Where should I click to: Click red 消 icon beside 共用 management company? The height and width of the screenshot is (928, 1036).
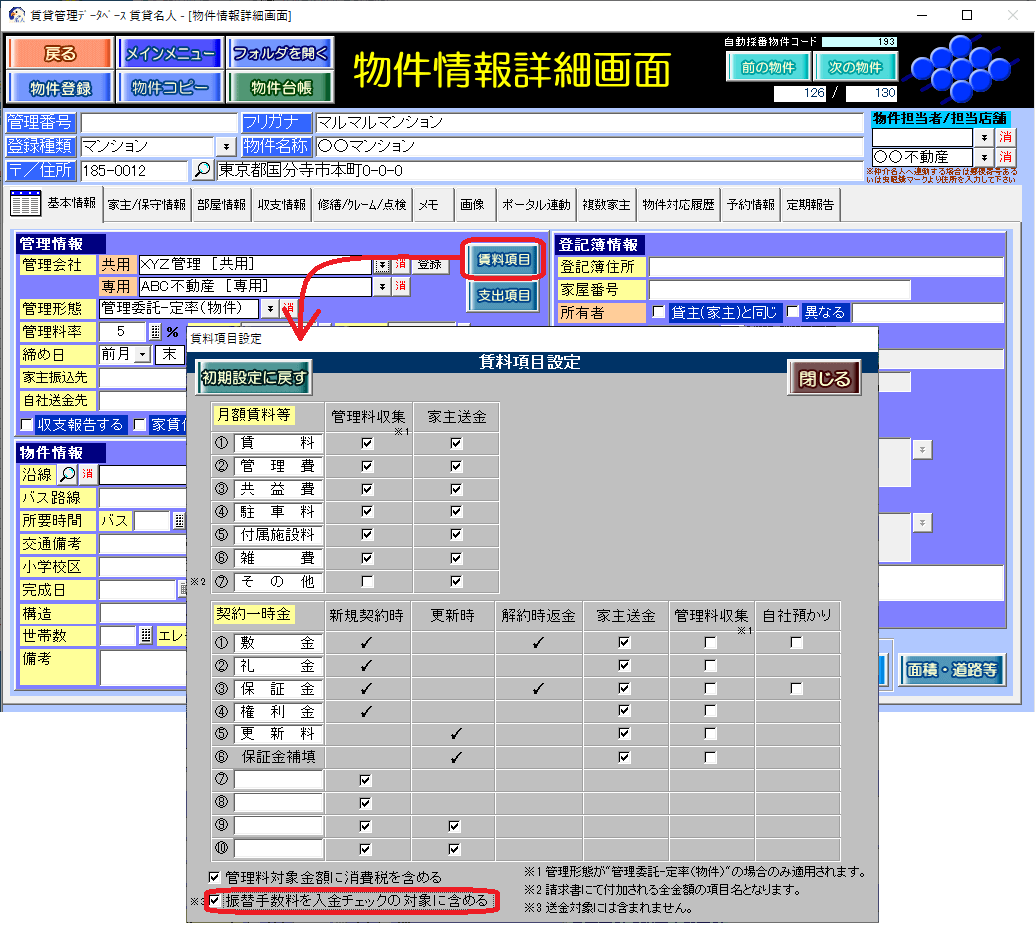(x=400, y=265)
